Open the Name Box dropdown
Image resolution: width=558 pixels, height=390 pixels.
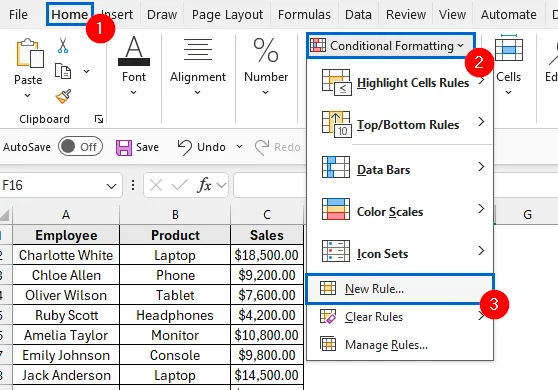click(x=111, y=186)
